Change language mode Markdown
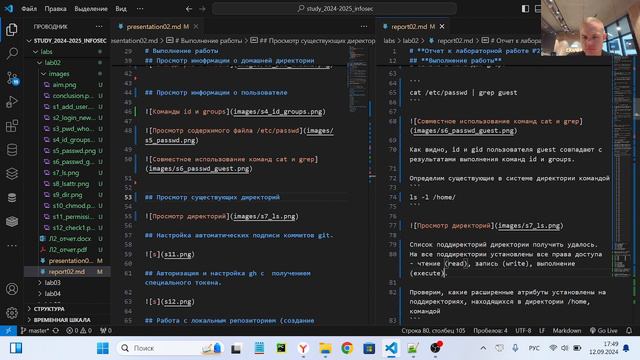 coord(567,331)
